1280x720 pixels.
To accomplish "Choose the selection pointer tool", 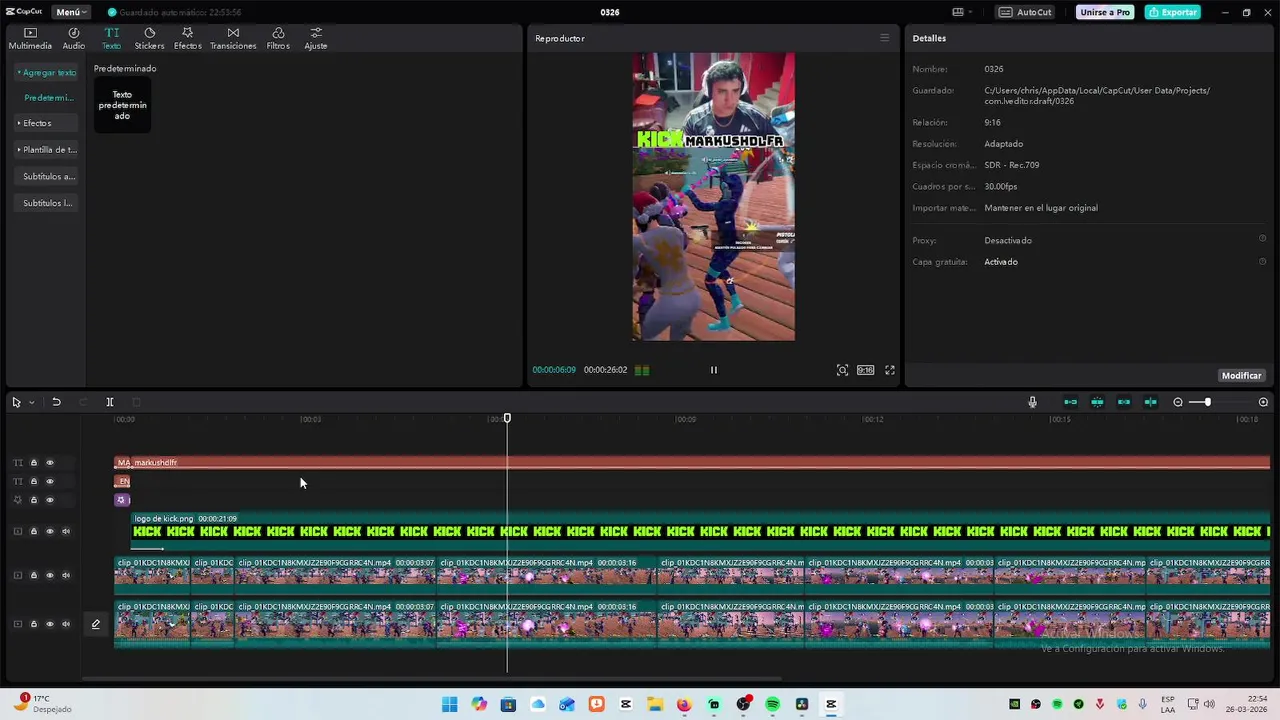I will click(16, 402).
